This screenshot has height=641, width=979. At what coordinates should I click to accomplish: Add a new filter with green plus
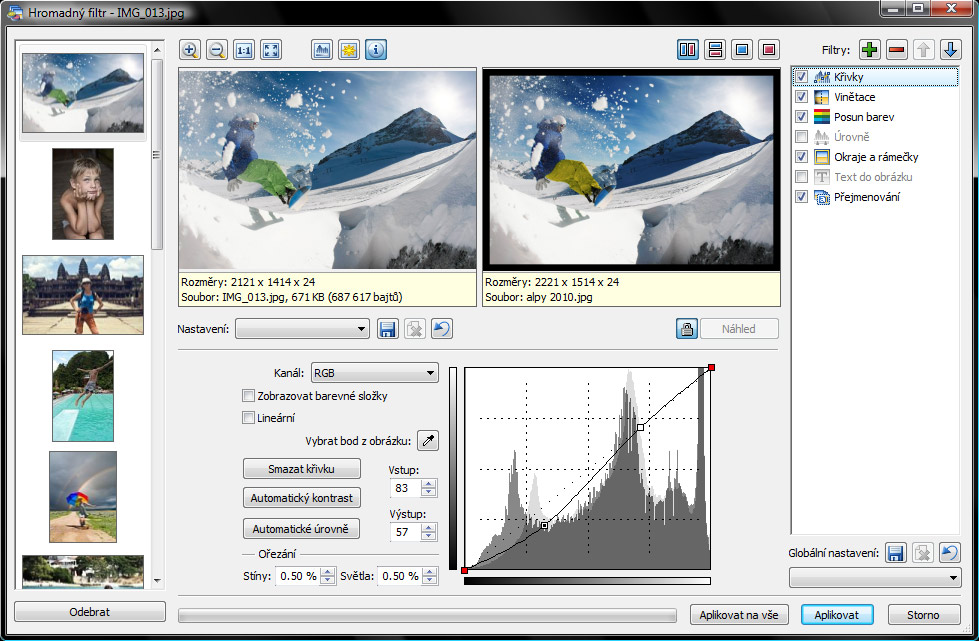[869, 50]
